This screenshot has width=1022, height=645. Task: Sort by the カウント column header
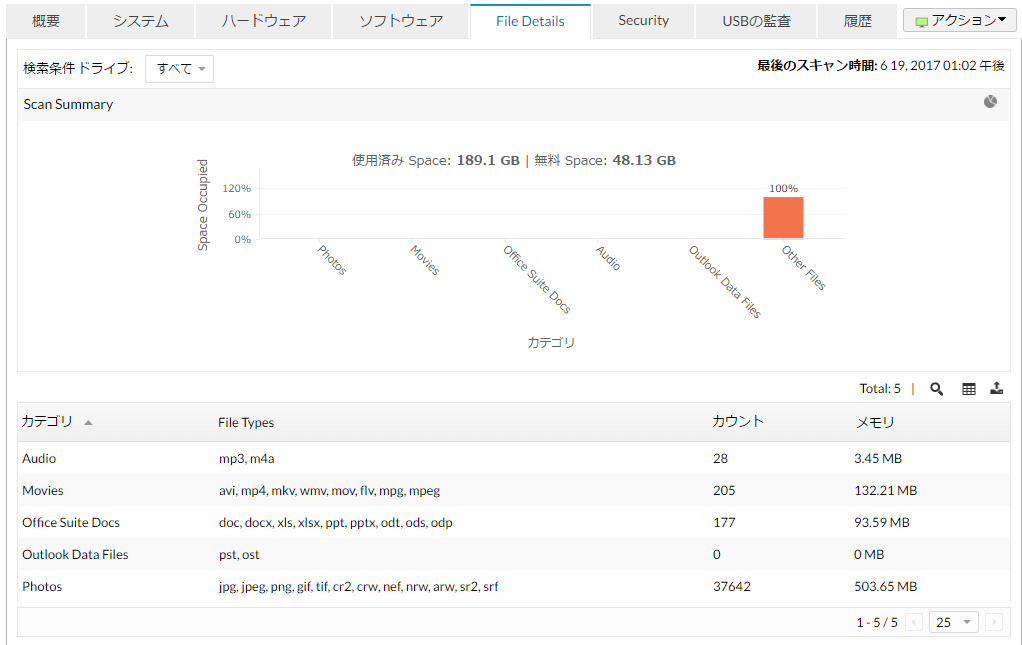[738, 422]
